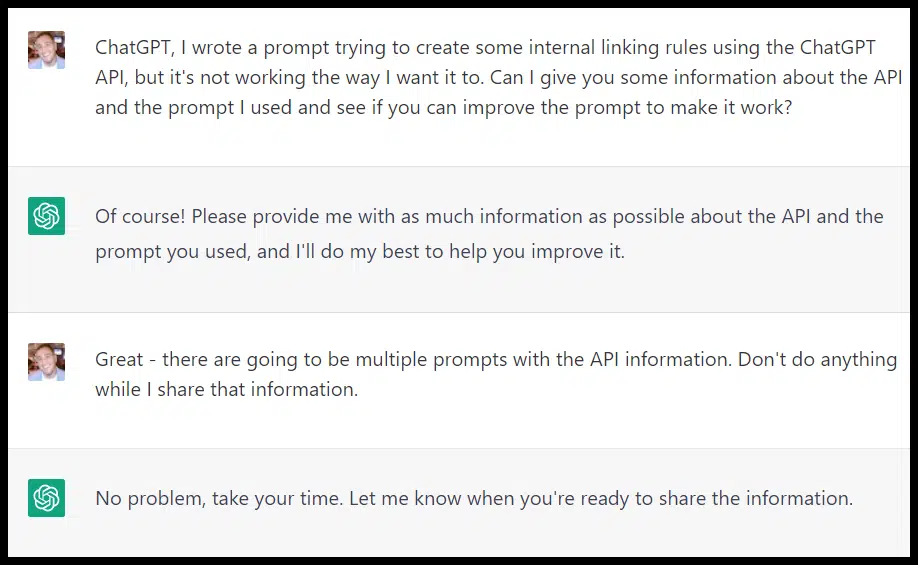This screenshot has width=918, height=565.
Task: Click the text "while I share that information."
Action: [x=226, y=389]
